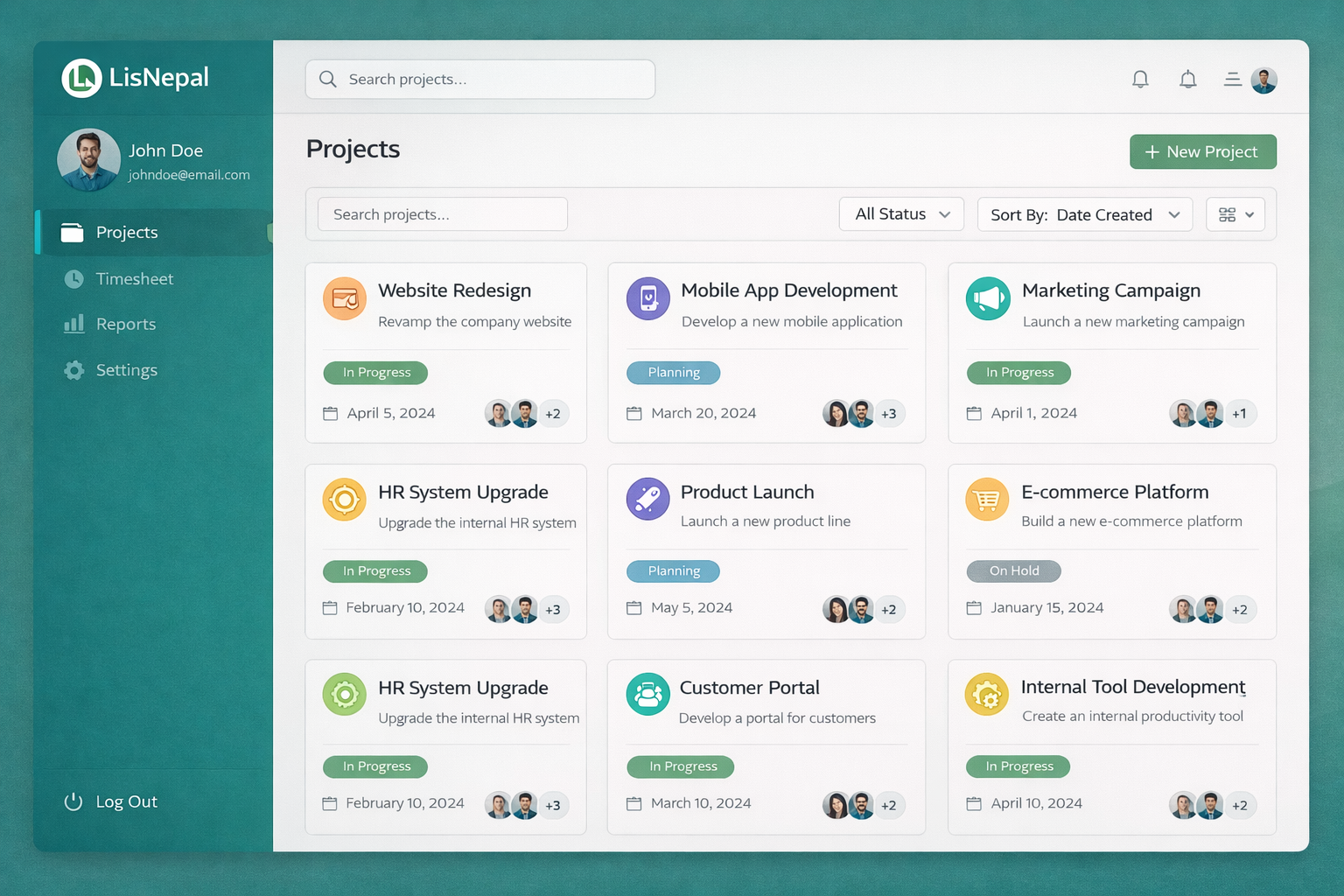The width and height of the screenshot is (1344, 896).
Task: Click the E-commerce Platform cart icon
Action: [x=987, y=500]
